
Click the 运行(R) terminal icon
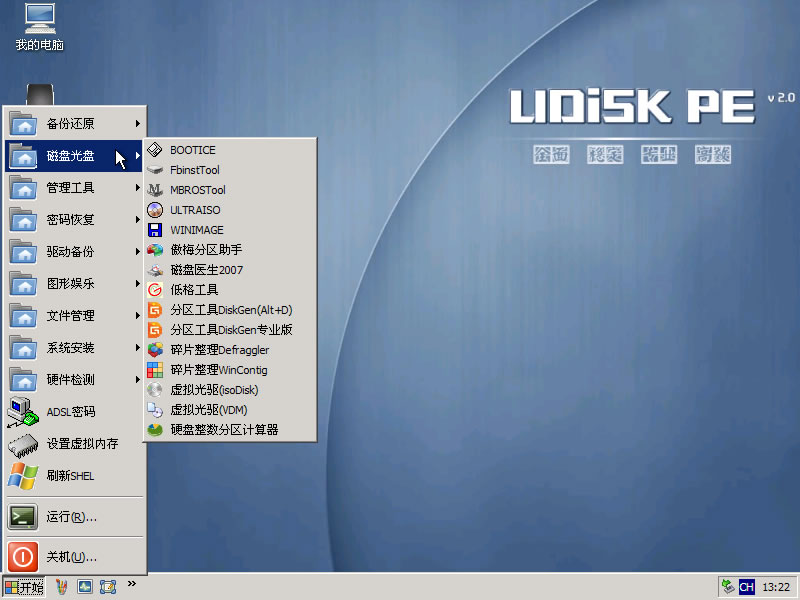coord(23,517)
